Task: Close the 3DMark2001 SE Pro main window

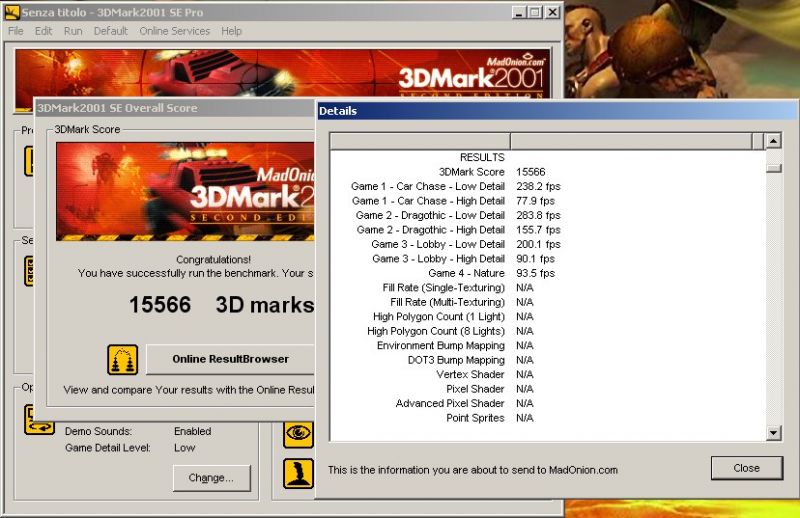Action: pos(553,12)
